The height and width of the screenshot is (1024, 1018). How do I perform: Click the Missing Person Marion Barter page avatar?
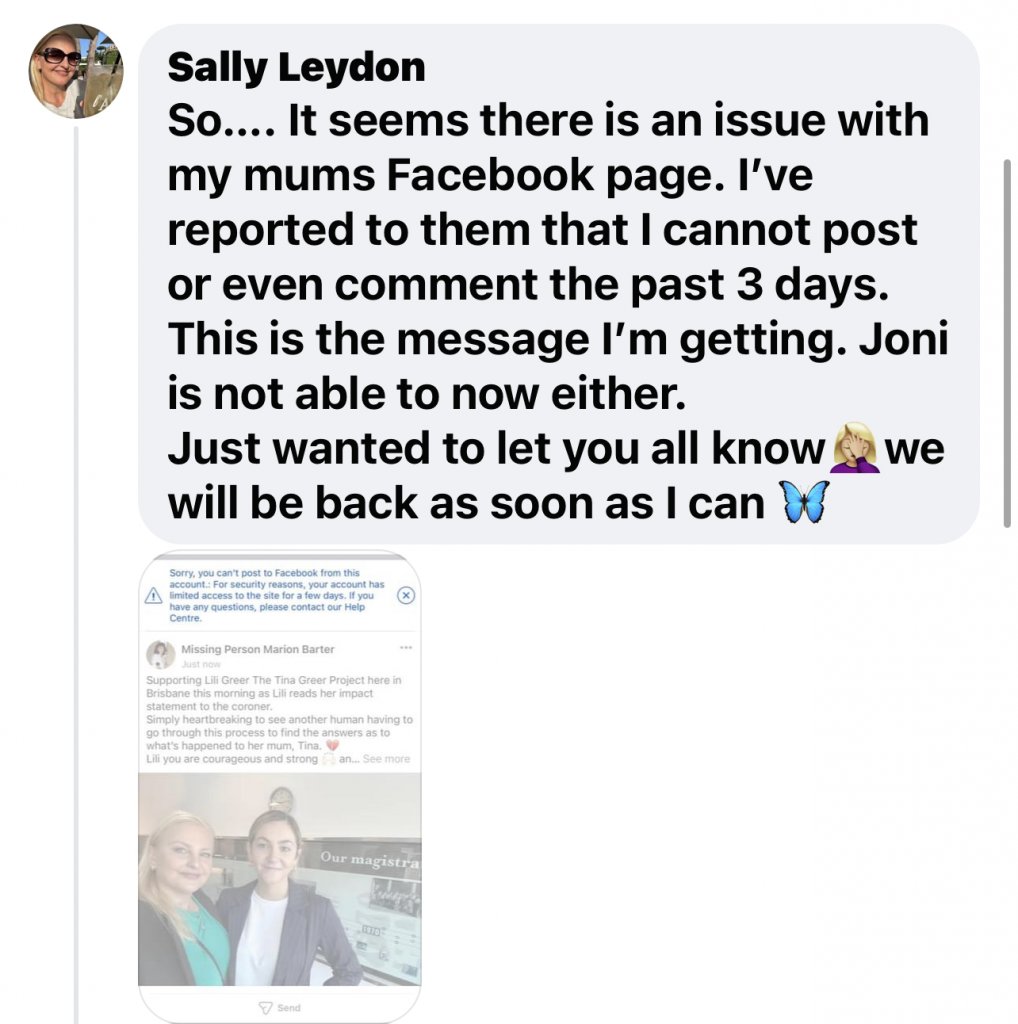click(x=160, y=655)
